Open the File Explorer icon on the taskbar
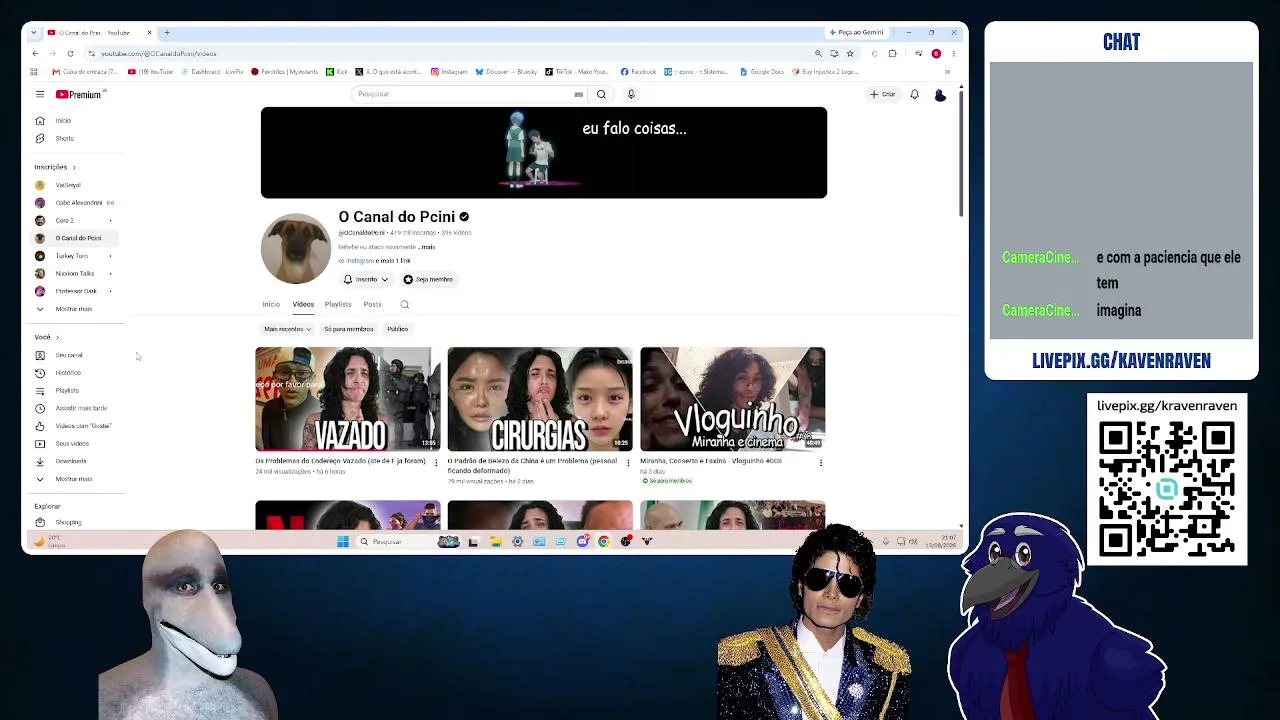Screen dimensions: 1280x720 pyautogui.click(x=495, y=541)
